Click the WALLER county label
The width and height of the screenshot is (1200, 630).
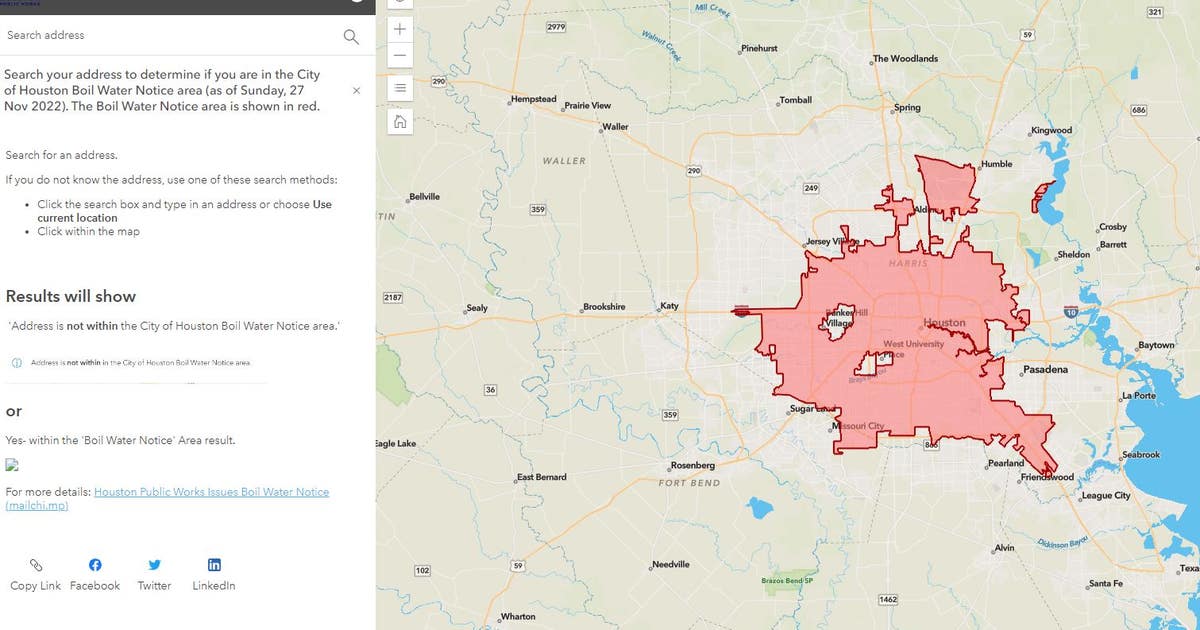[564, 160]
